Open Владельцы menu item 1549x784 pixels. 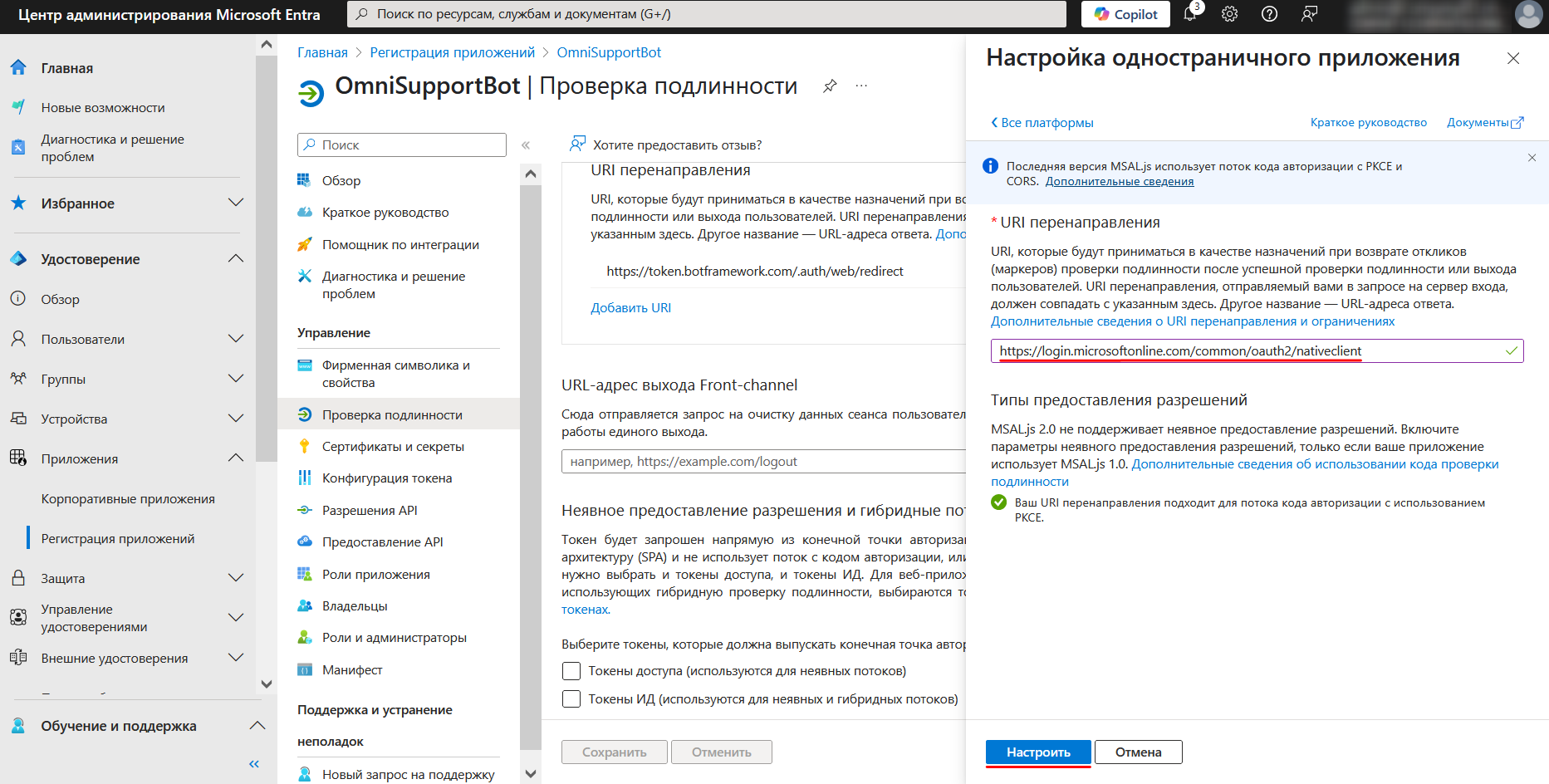(x=355, y=606)
